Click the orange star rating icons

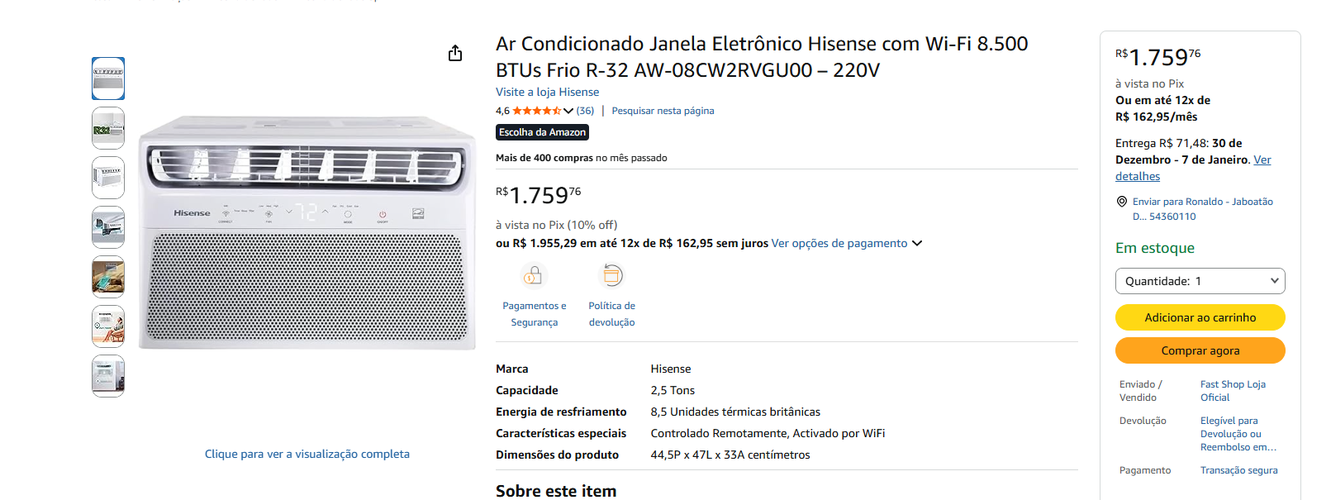(537, 111)
